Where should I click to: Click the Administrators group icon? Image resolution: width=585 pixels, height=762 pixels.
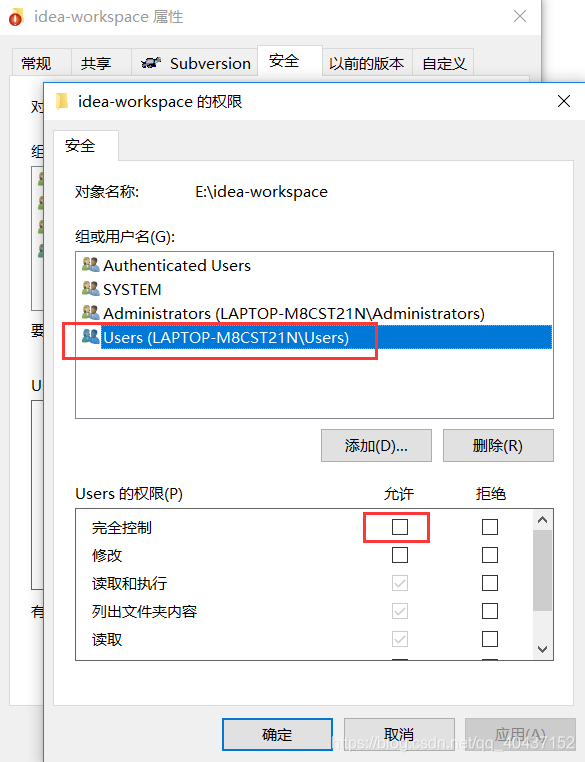(x=90, y=313)
